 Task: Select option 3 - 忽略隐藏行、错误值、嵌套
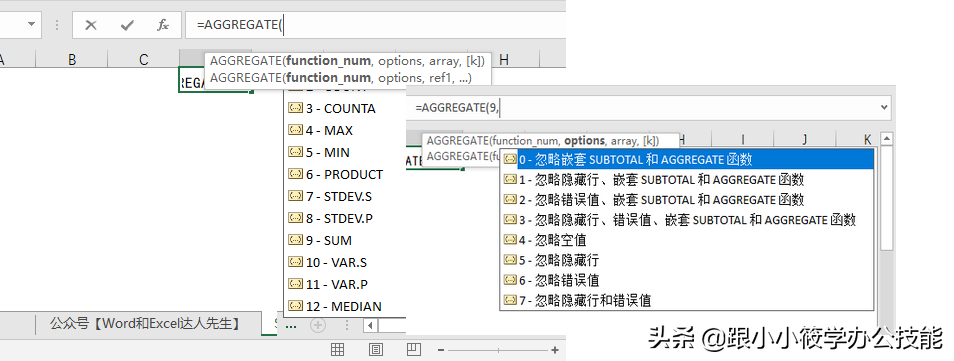coord(687,220)
